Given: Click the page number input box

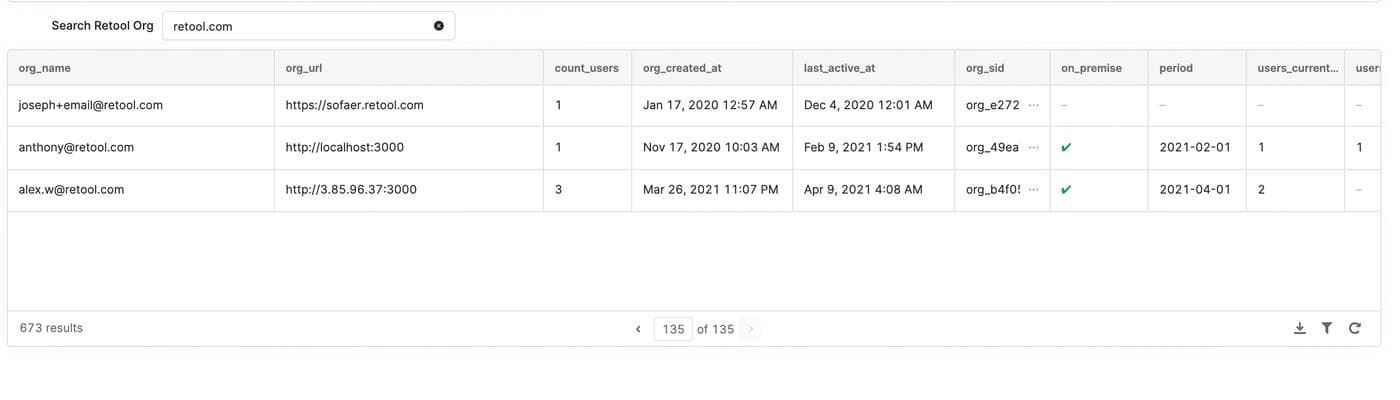Looking at the screenshot, I should coord(673,329).
